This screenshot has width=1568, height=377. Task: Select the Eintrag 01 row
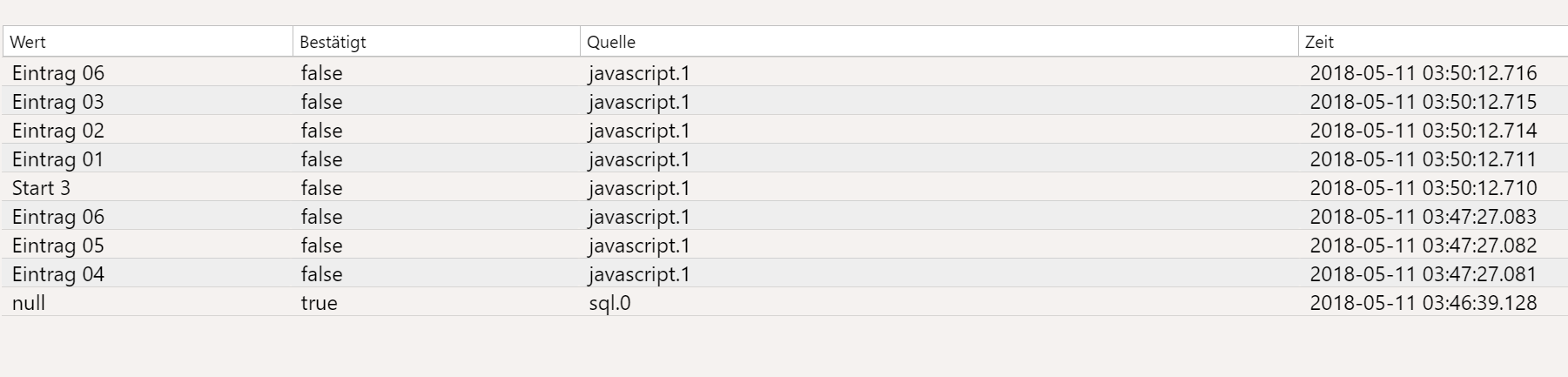point(785,158)
